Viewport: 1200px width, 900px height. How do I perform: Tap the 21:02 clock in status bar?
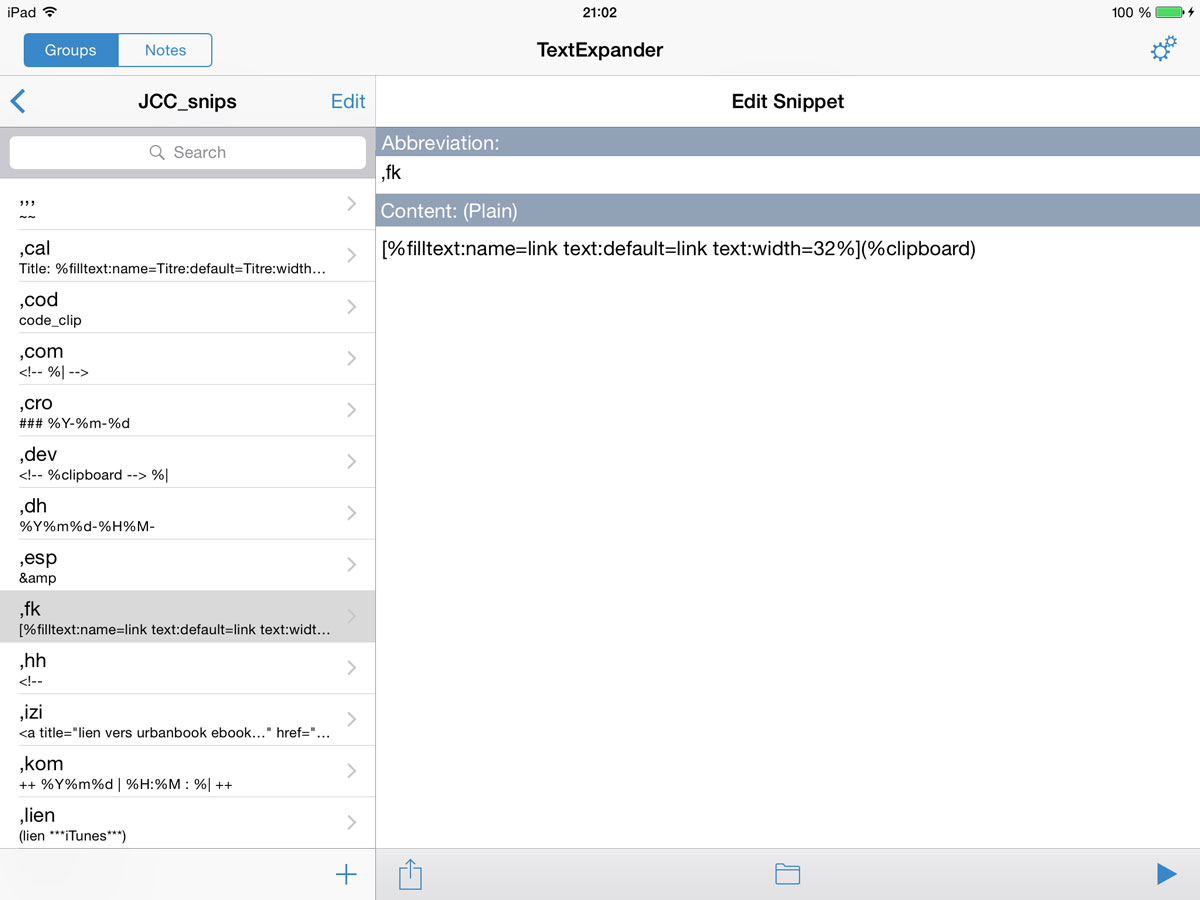pos(599,12)
